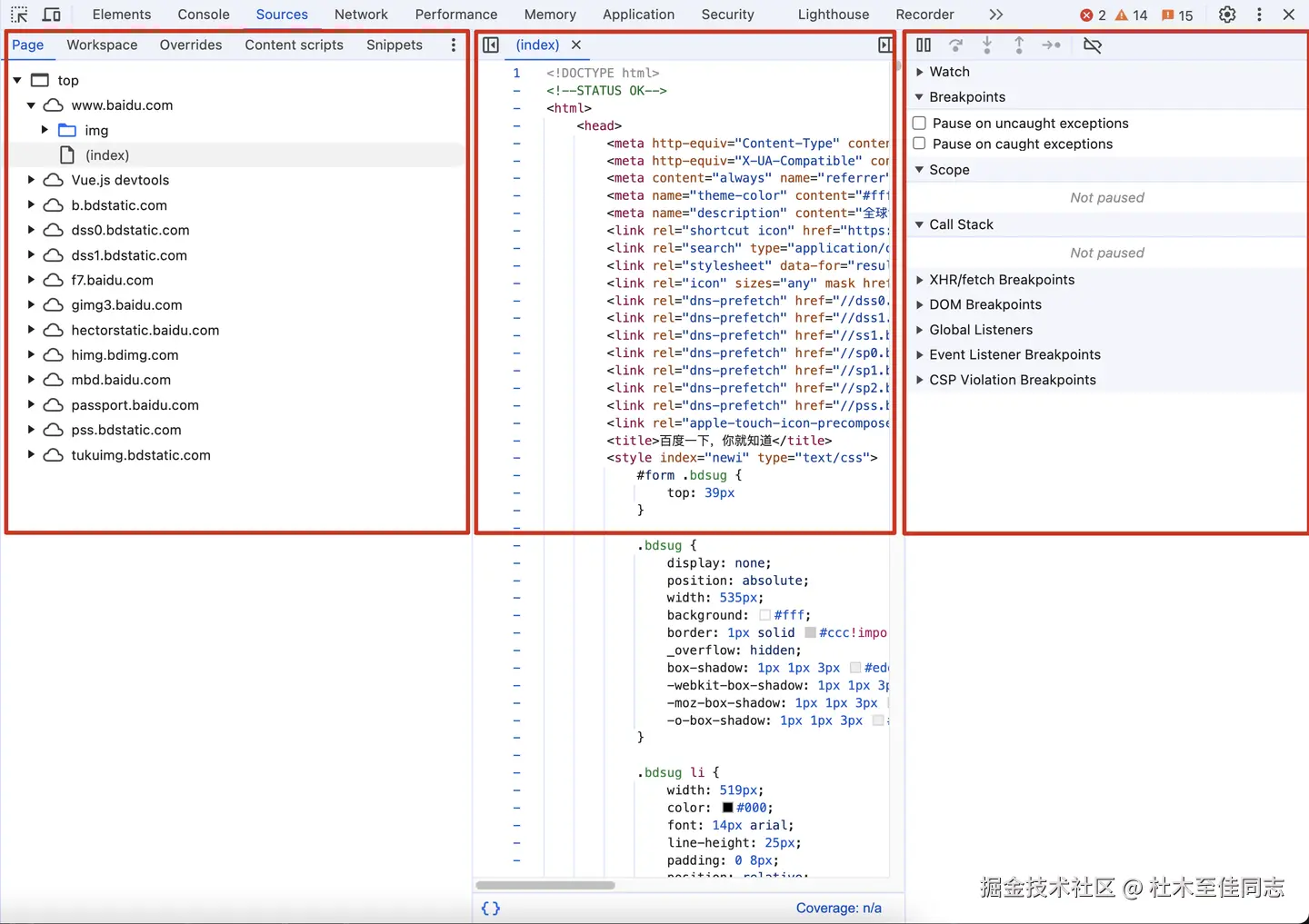This screenshot has height=924, width=1309.
Task: Toggle the device toolbar icon
Action: tap(52, 15)
